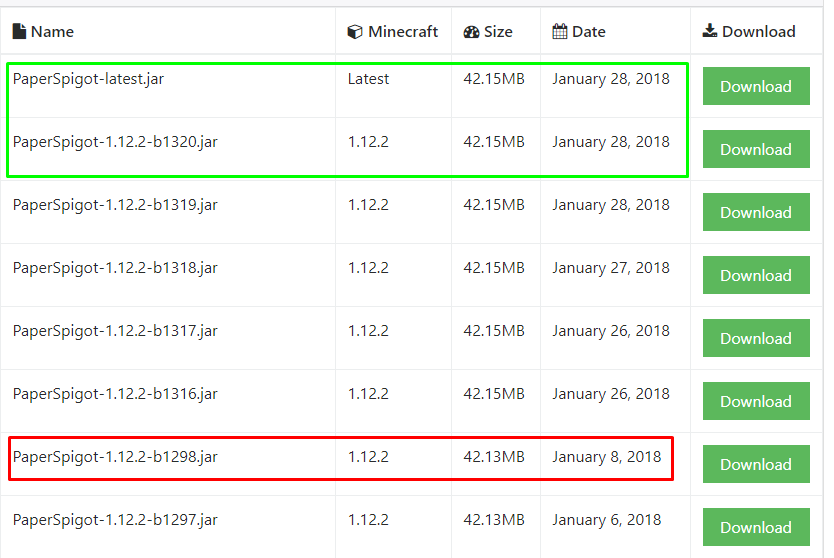Screen dimensions: 834x558
Task: Click the Name column header text
Action: (x=52, y=32)
